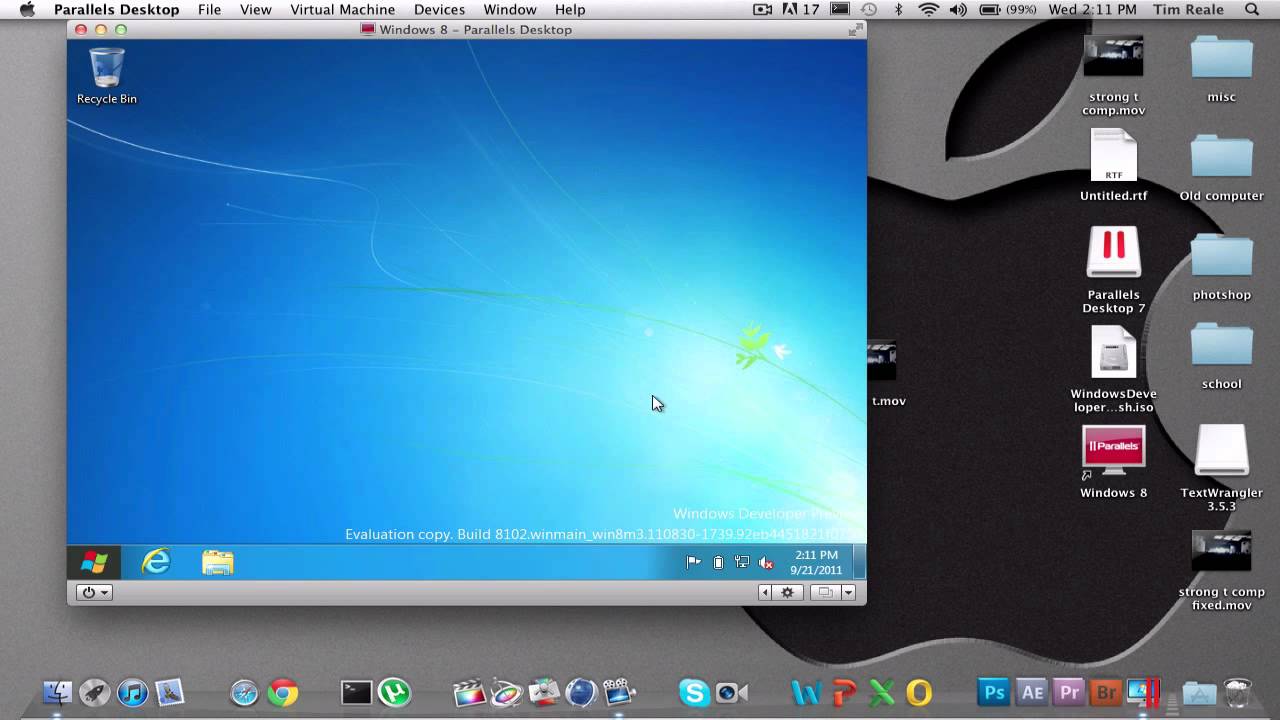This screenshot has height=720, width=1280.
Task: Open the Parallels power button dropdown
Action: [x=94, y=592]
